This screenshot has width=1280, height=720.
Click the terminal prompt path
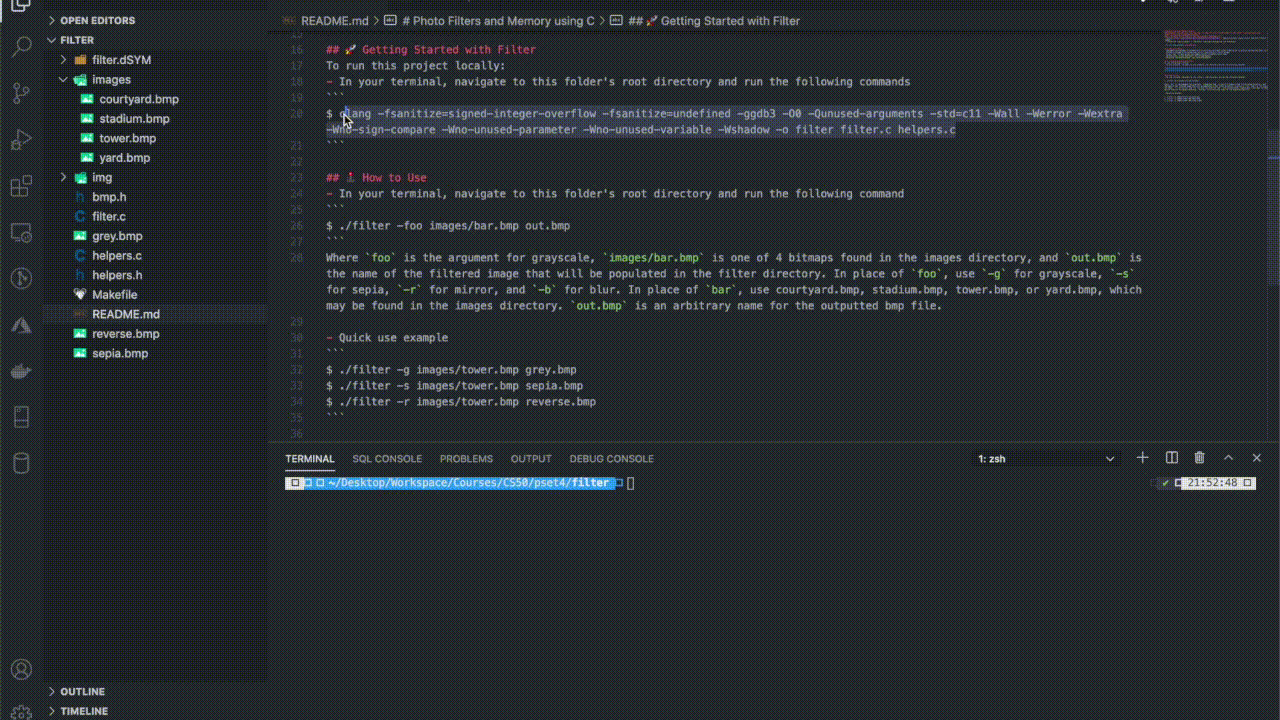468,483
